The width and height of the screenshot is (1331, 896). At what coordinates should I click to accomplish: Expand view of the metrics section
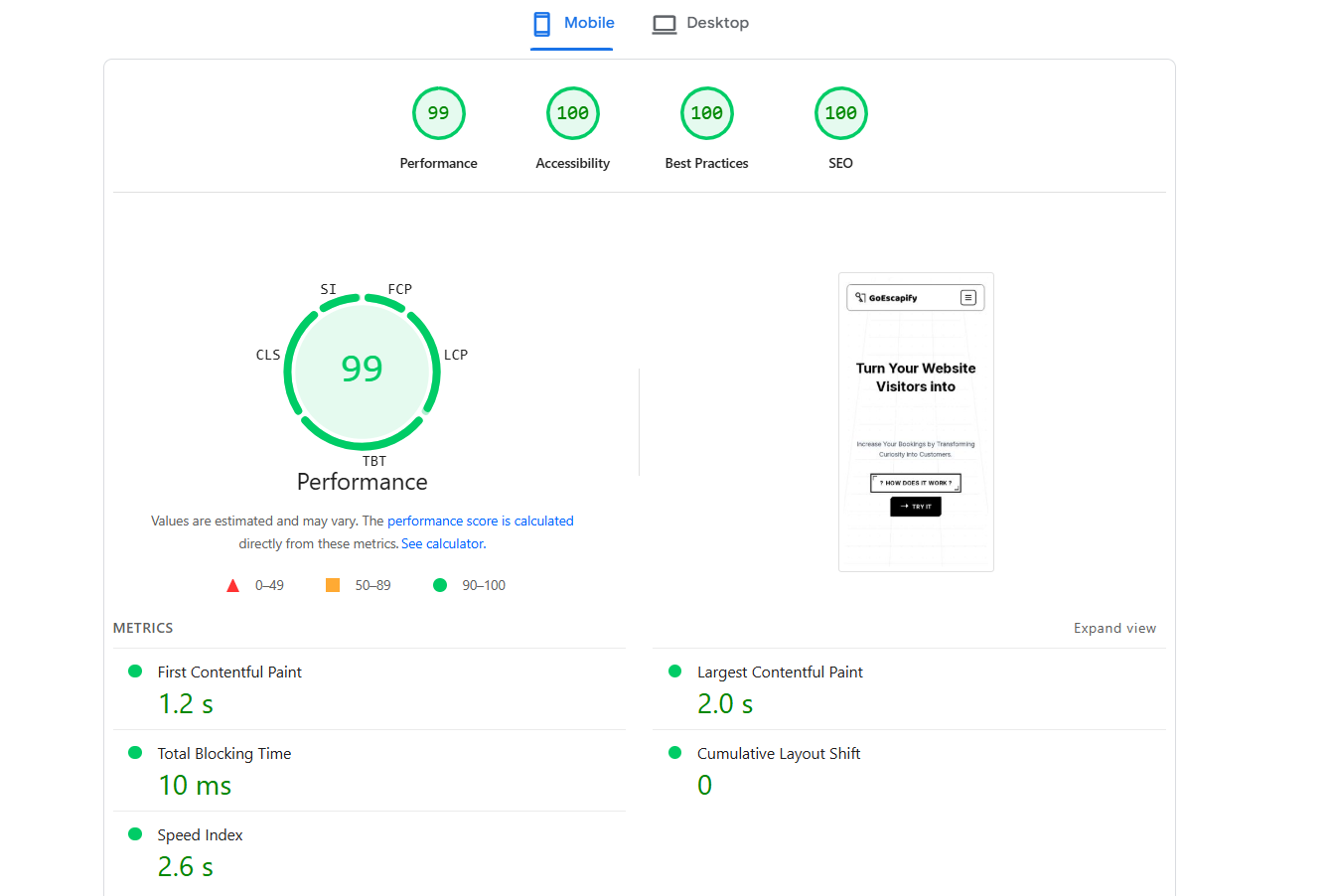[x=1114, y=628]
